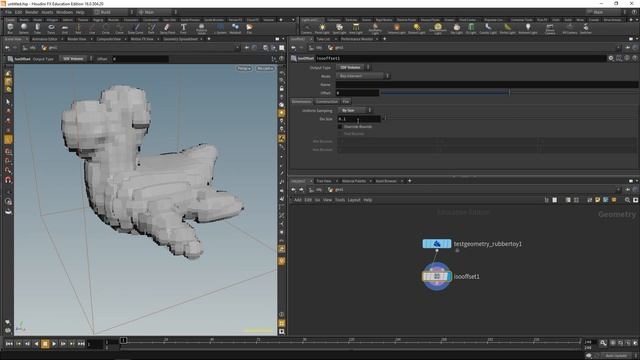The image size is (640, 360).
Task: Open the Edit menu in main menubar
Action: point(18,12)
